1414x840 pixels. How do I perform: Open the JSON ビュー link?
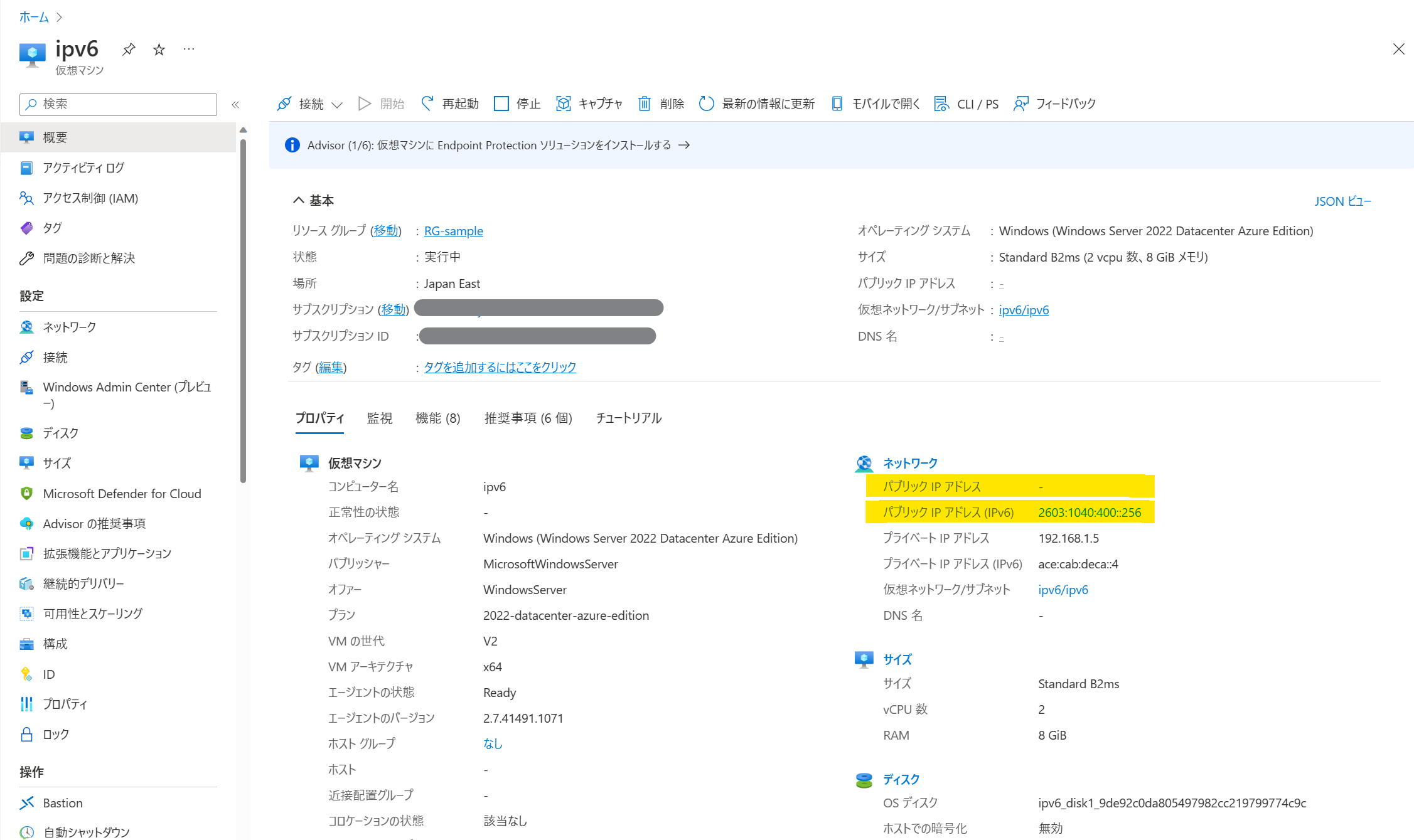(1342, 201)
